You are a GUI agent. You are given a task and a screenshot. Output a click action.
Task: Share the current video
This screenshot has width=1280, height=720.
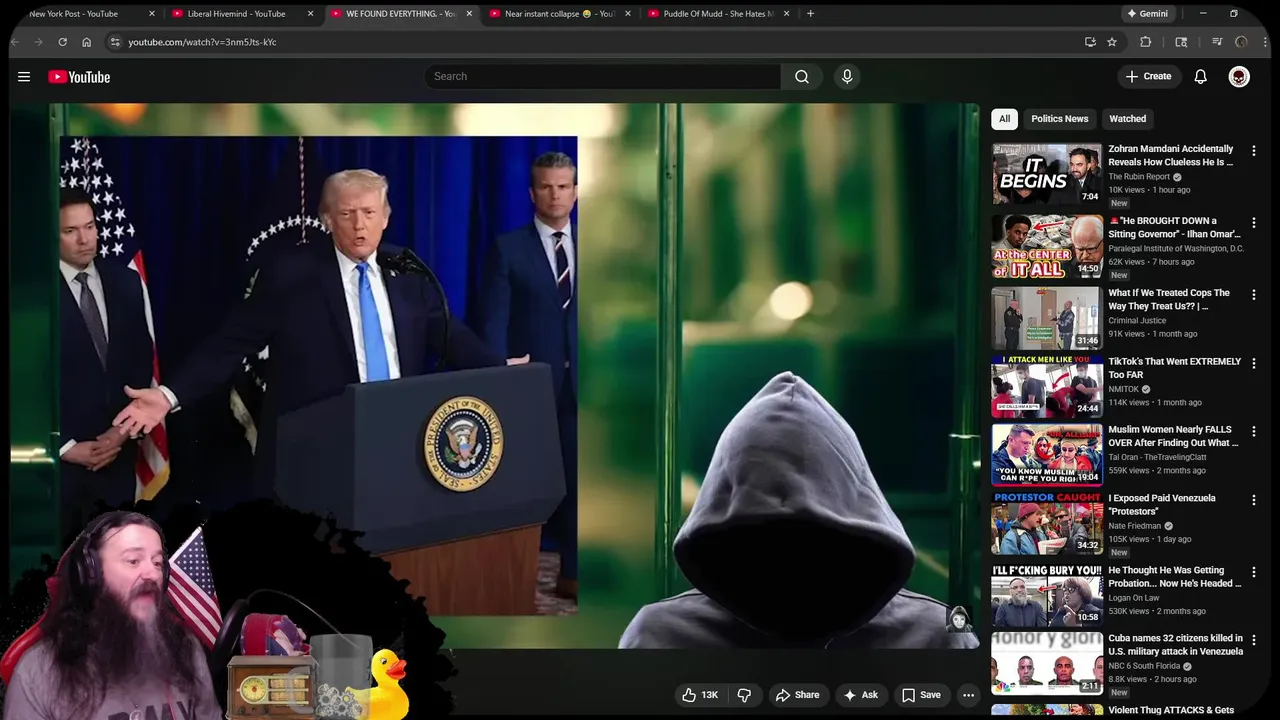coord(798,695)
